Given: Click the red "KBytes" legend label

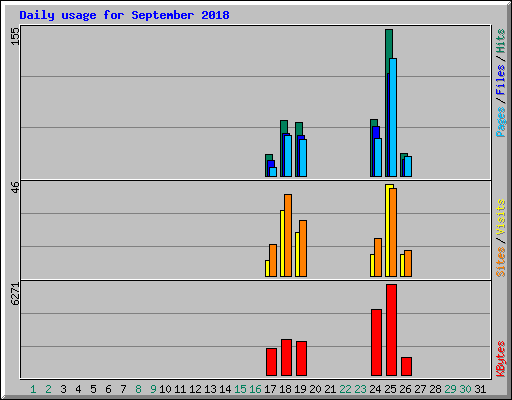Looking at the screenshot, I should point(501,359).
